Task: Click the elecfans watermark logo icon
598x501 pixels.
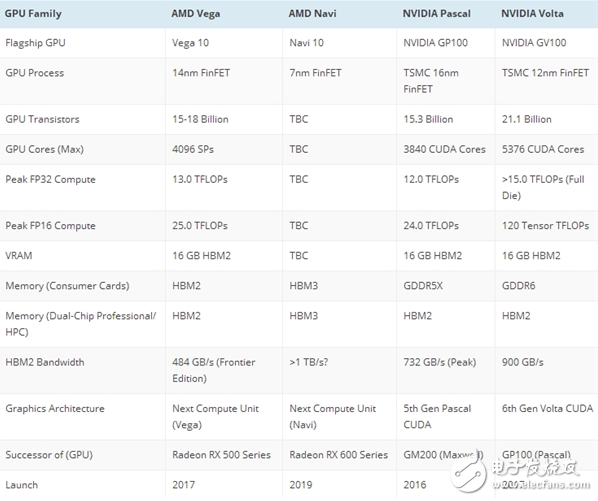Action: point(468,470)
